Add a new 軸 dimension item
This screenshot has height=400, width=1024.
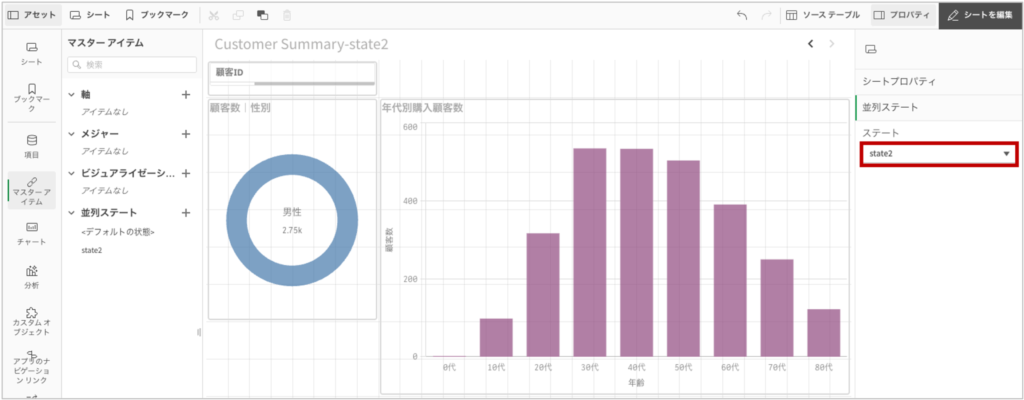click(185, 94)
